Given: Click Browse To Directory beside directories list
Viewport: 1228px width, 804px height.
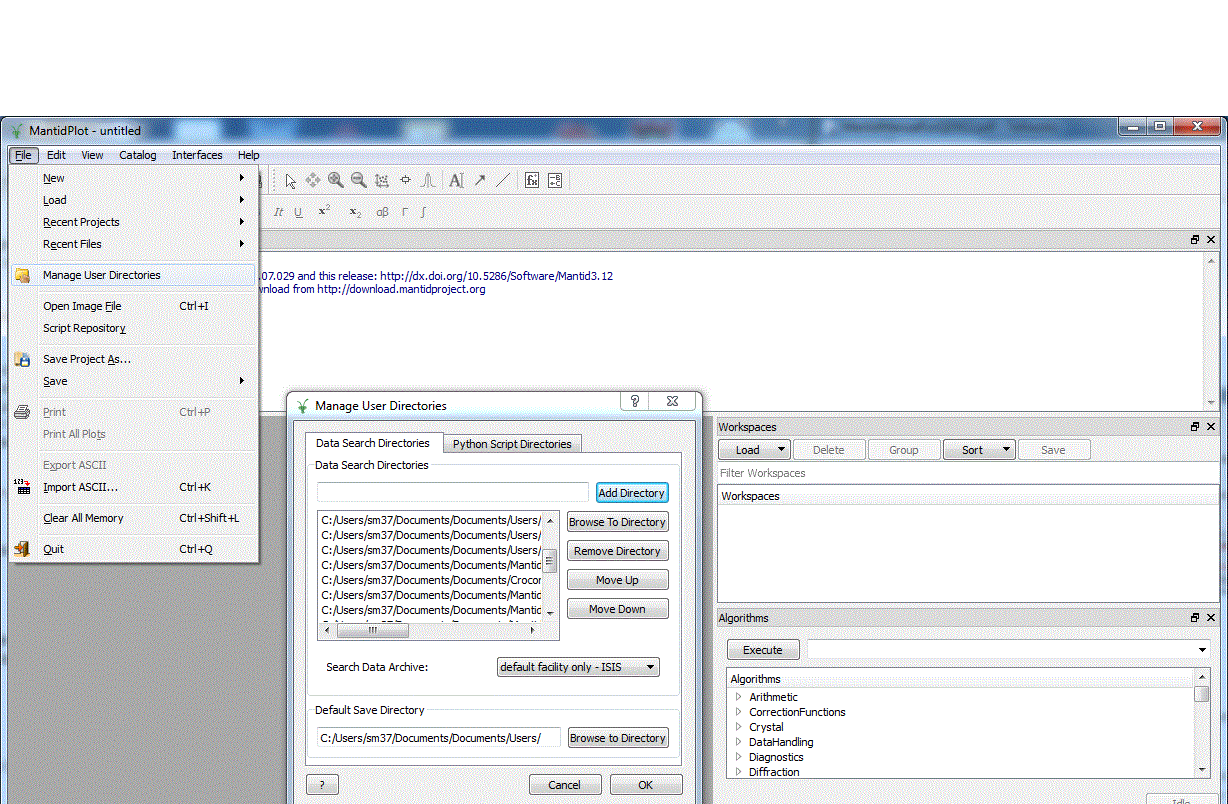Looking at the screenshot, I should [617, 522].
